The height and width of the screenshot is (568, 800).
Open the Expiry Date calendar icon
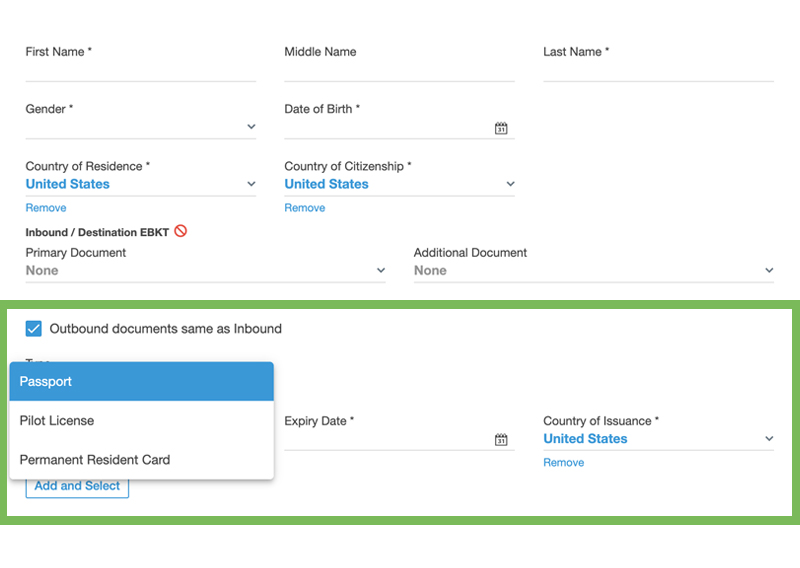tap(501, 440)
